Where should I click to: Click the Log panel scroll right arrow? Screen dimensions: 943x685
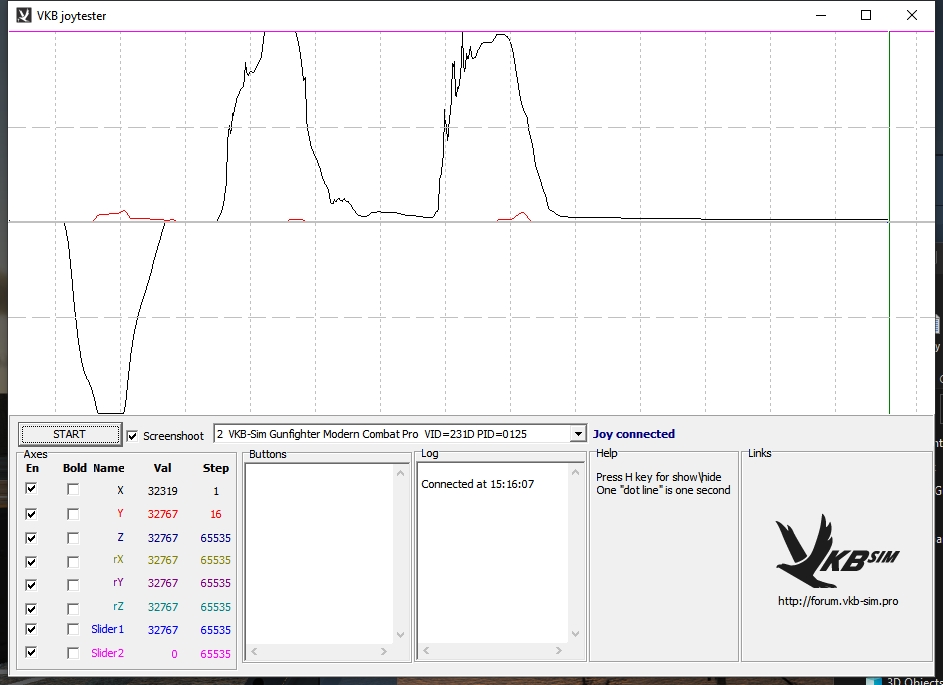[x=558, y=650]
